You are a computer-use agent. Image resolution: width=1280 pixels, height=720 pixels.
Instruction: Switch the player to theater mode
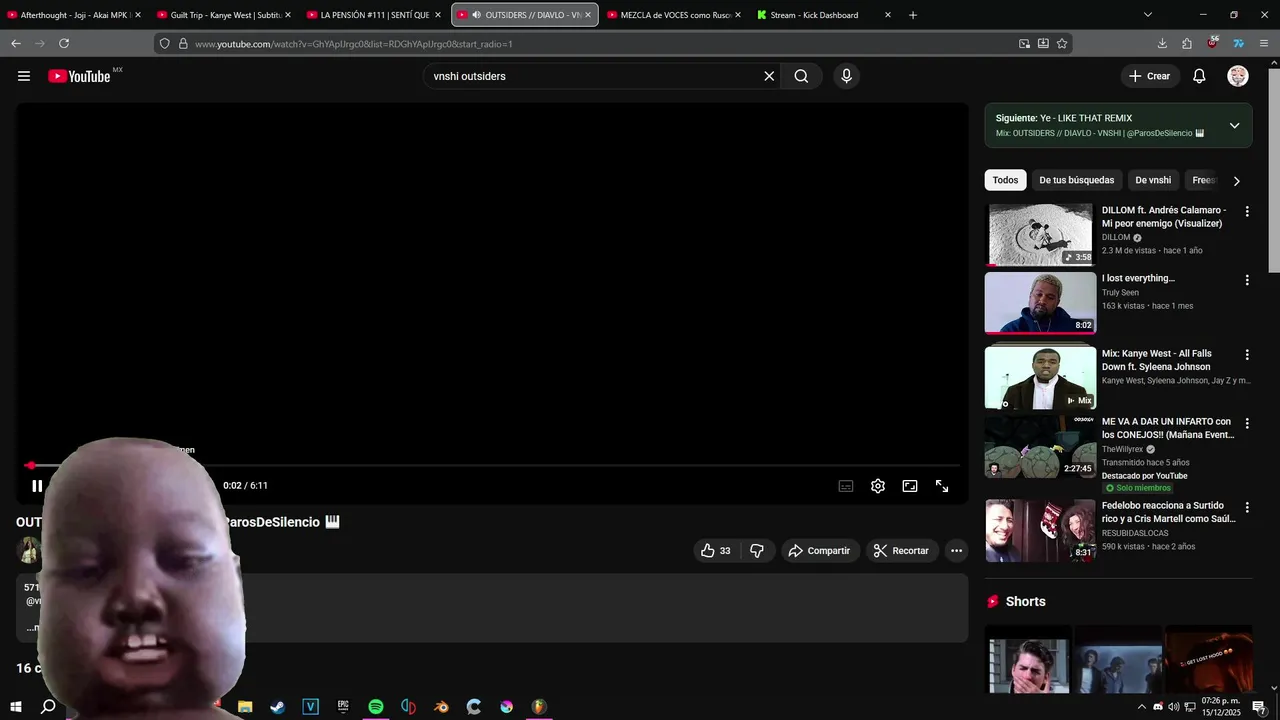point(910,486)
